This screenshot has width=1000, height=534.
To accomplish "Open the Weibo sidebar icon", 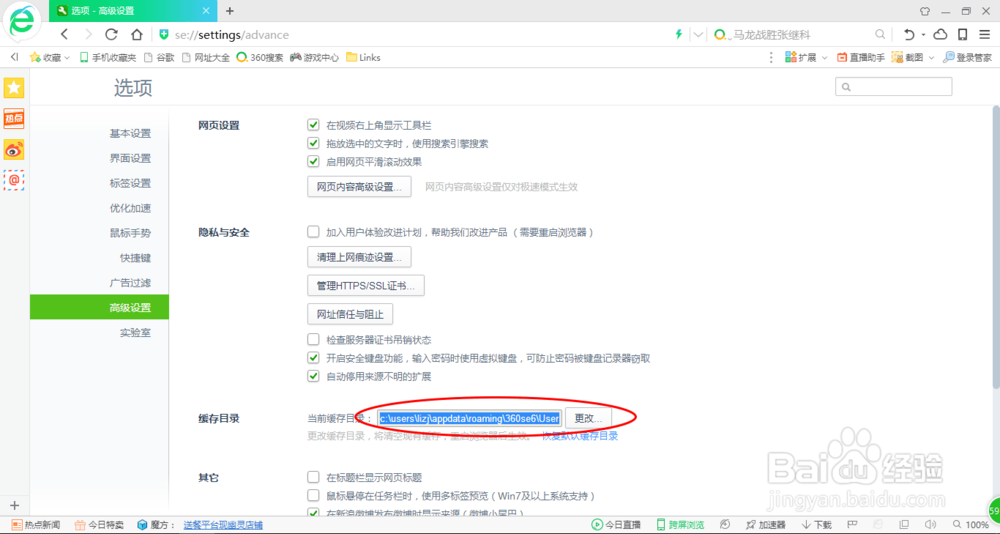I will (14, 149).
